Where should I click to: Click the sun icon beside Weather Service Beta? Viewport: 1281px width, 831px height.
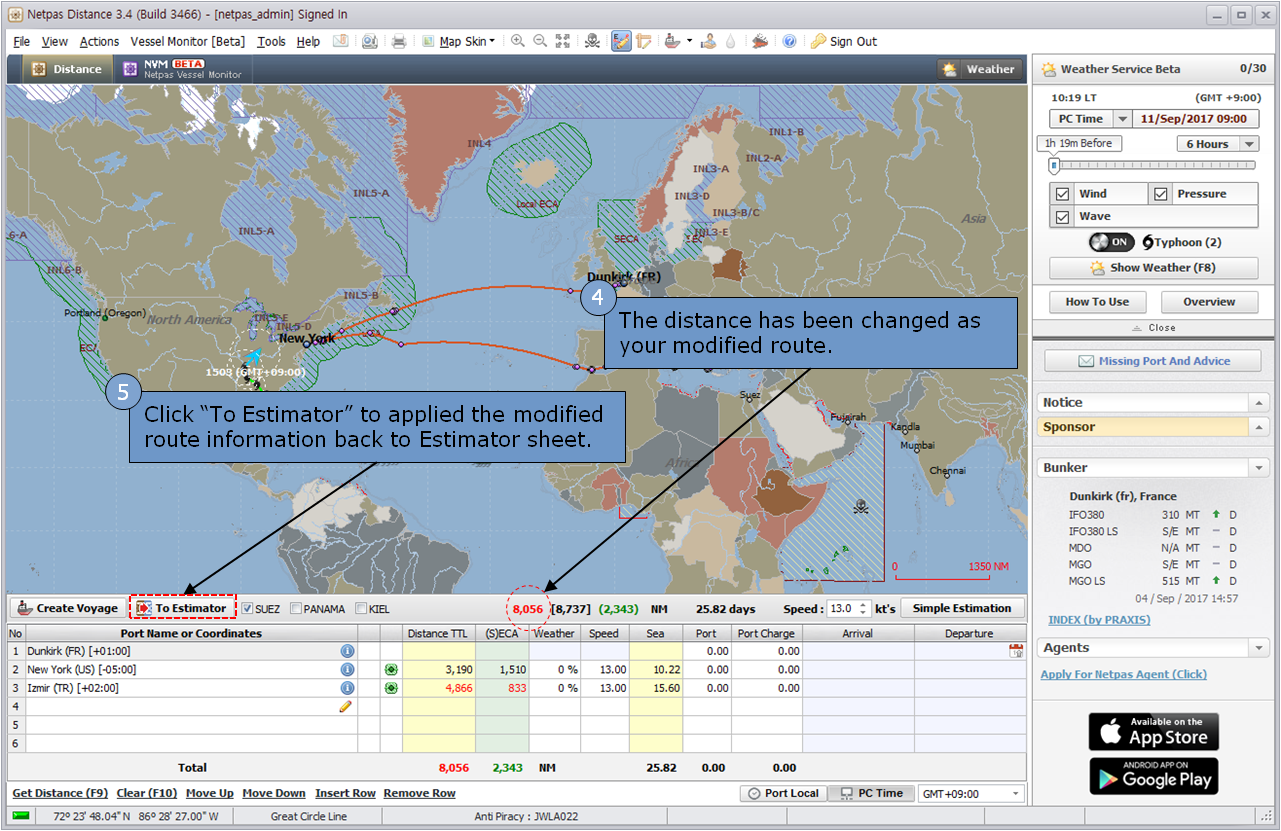click(1049, 69)
